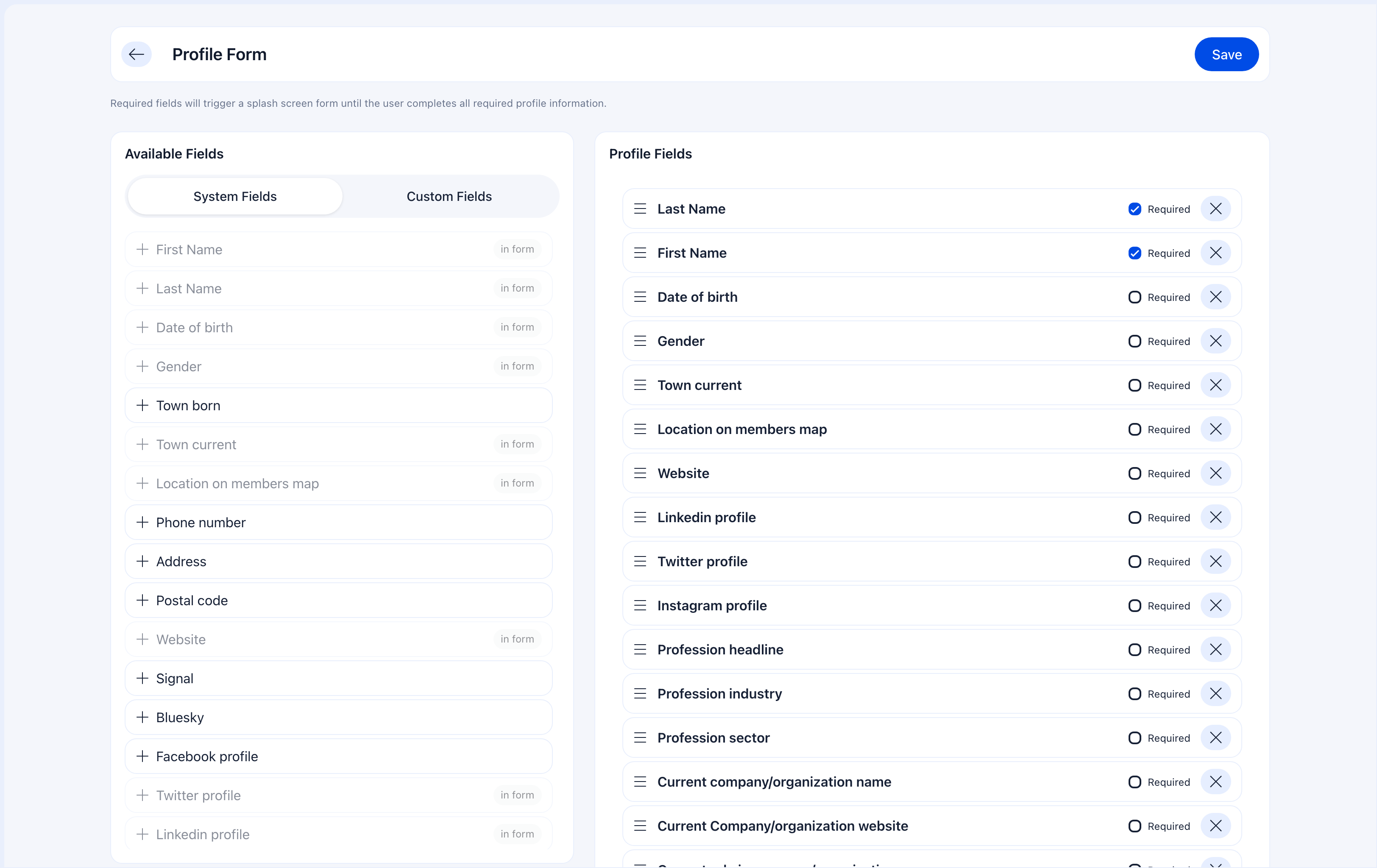
Task: Grab the drag handle next to Gender
Action: 641,341
